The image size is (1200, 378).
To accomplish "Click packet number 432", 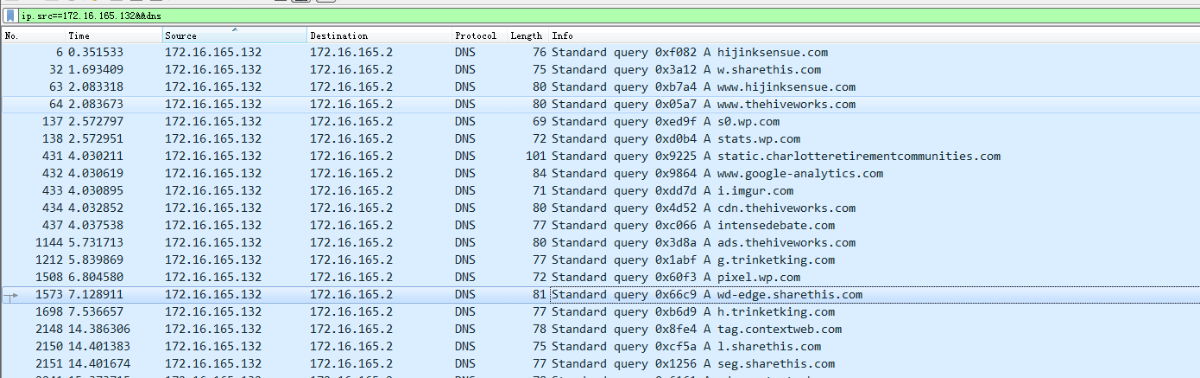I will [x=52, y=173].
